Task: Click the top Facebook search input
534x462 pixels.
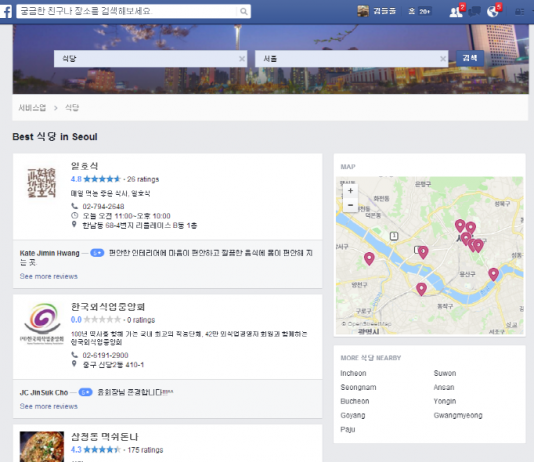Action: (128, 11)
